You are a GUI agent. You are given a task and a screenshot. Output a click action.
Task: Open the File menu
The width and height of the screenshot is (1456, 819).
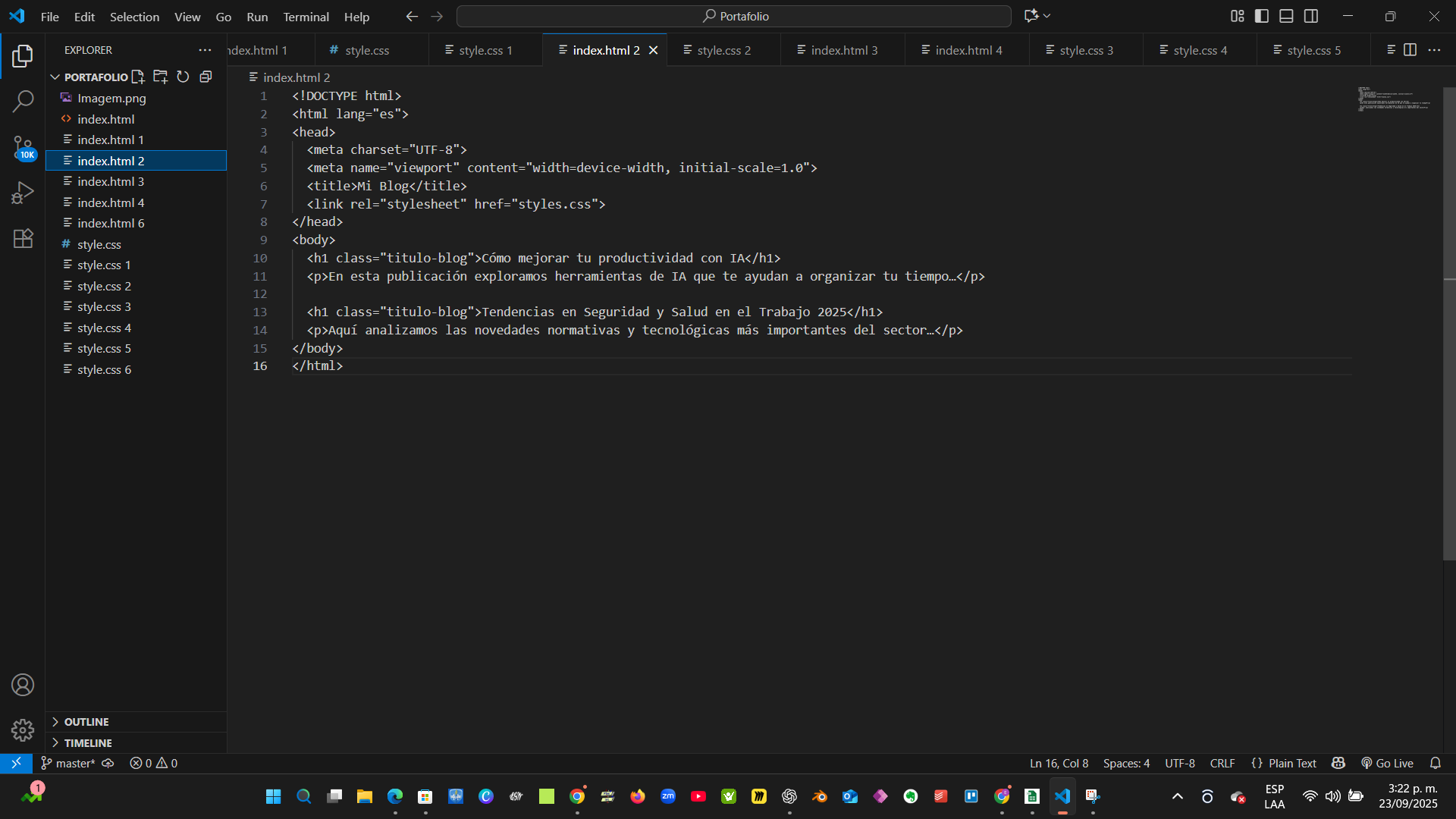(49, 17)
